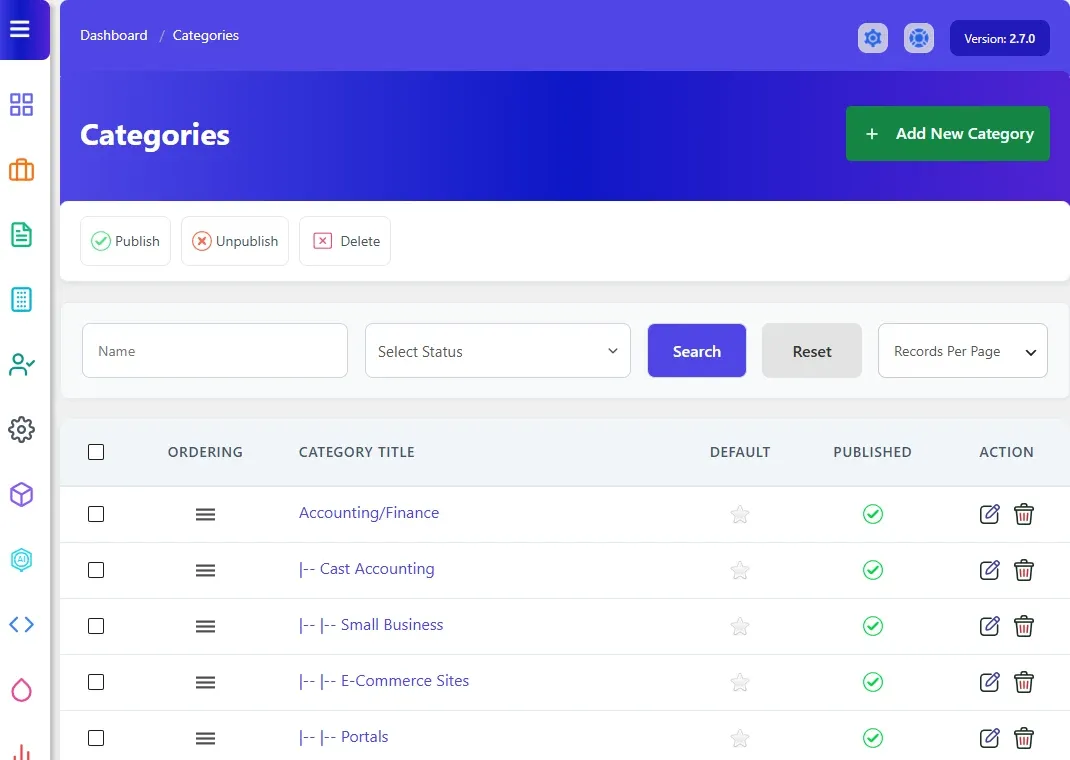
Task: Click the Publish button
Action: point(126,241)
